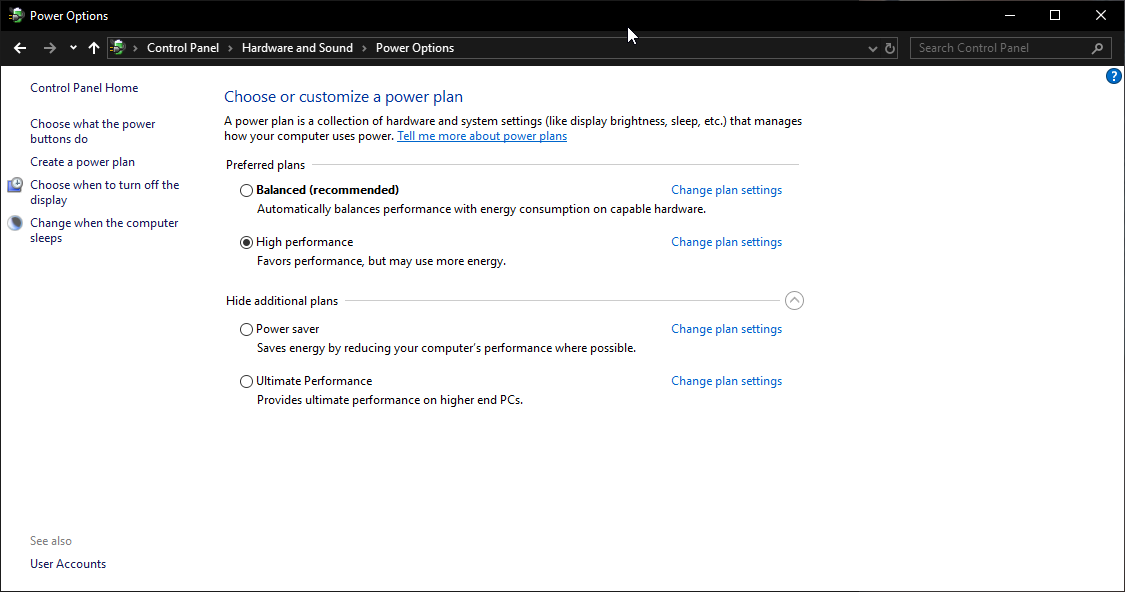This screenshot has width=1125, height=592.
Task: Click the Forward navigation arrow
Action: (49, 48)
